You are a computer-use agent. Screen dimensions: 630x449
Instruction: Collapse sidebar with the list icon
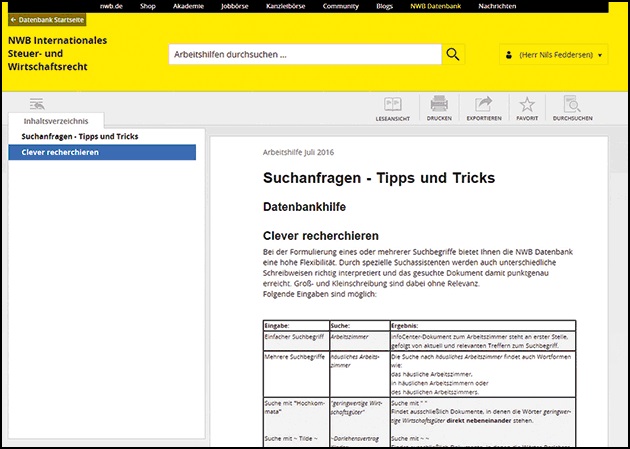37,103
